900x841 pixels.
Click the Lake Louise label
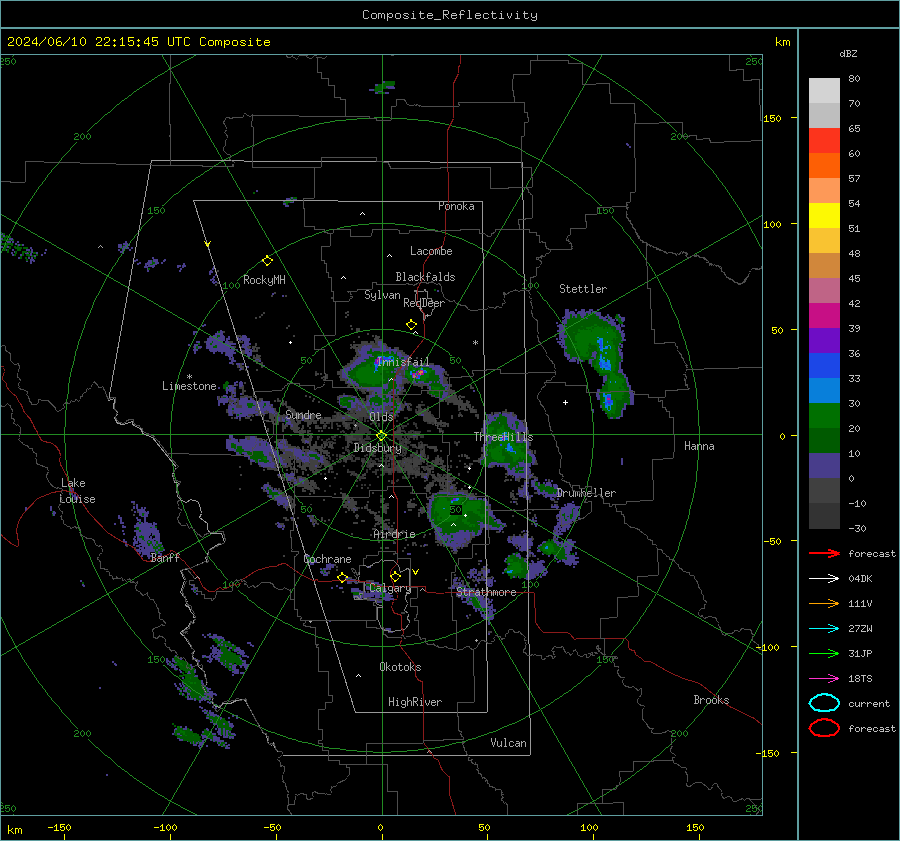(77, 491)
